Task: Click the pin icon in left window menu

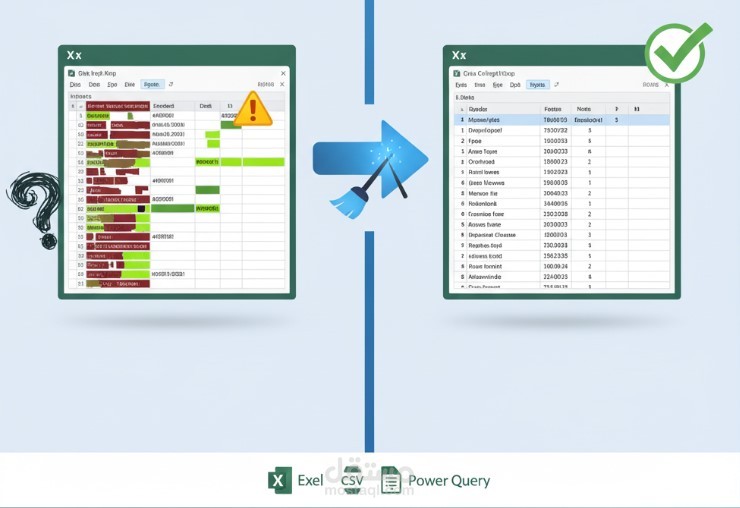Action: coord(171,85)
